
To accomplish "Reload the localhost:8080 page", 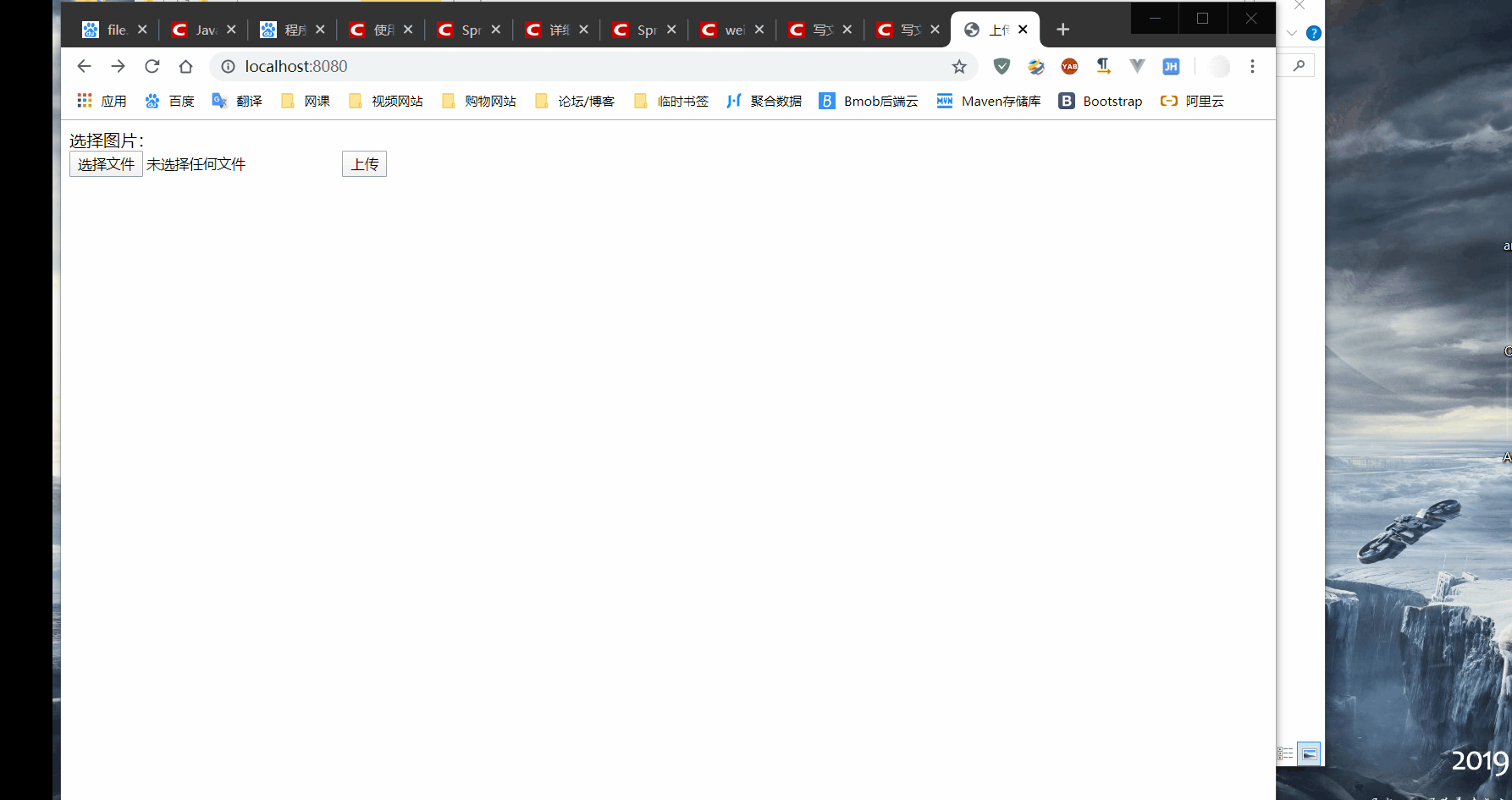I will [152, 66].
